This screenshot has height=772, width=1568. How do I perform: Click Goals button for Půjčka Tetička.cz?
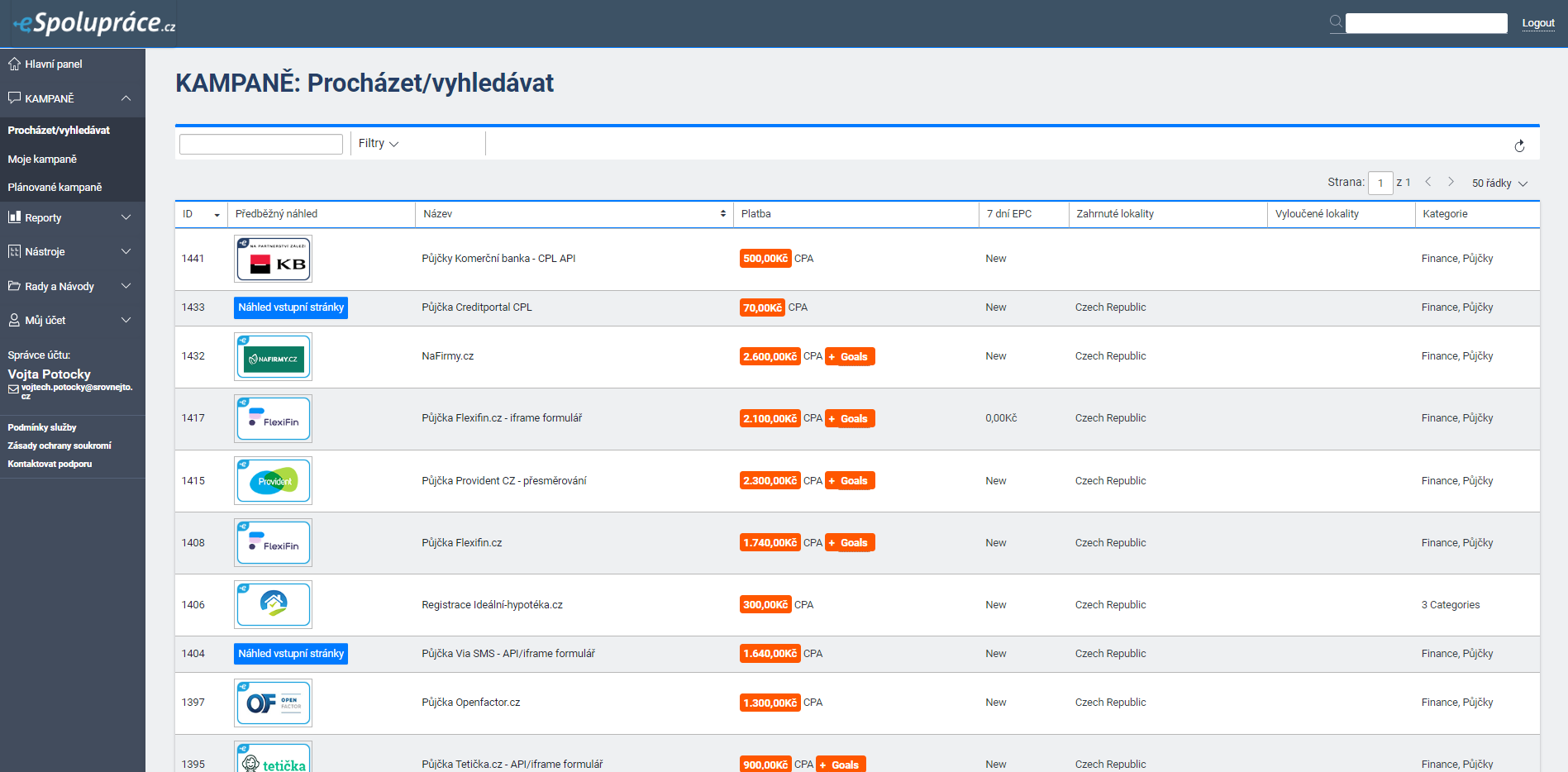coord(841,764)
